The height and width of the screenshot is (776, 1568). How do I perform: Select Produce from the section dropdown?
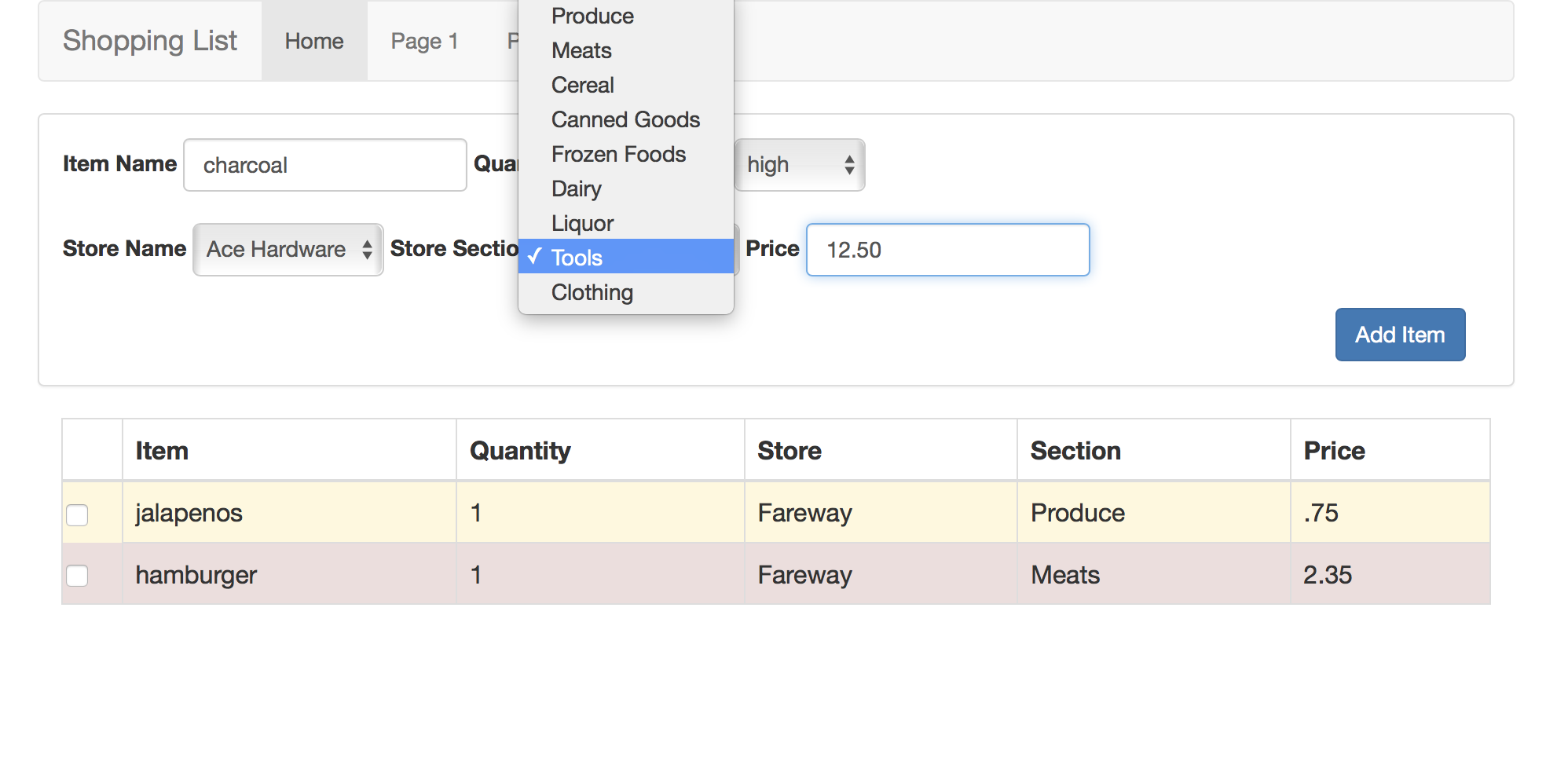(592, 16)
